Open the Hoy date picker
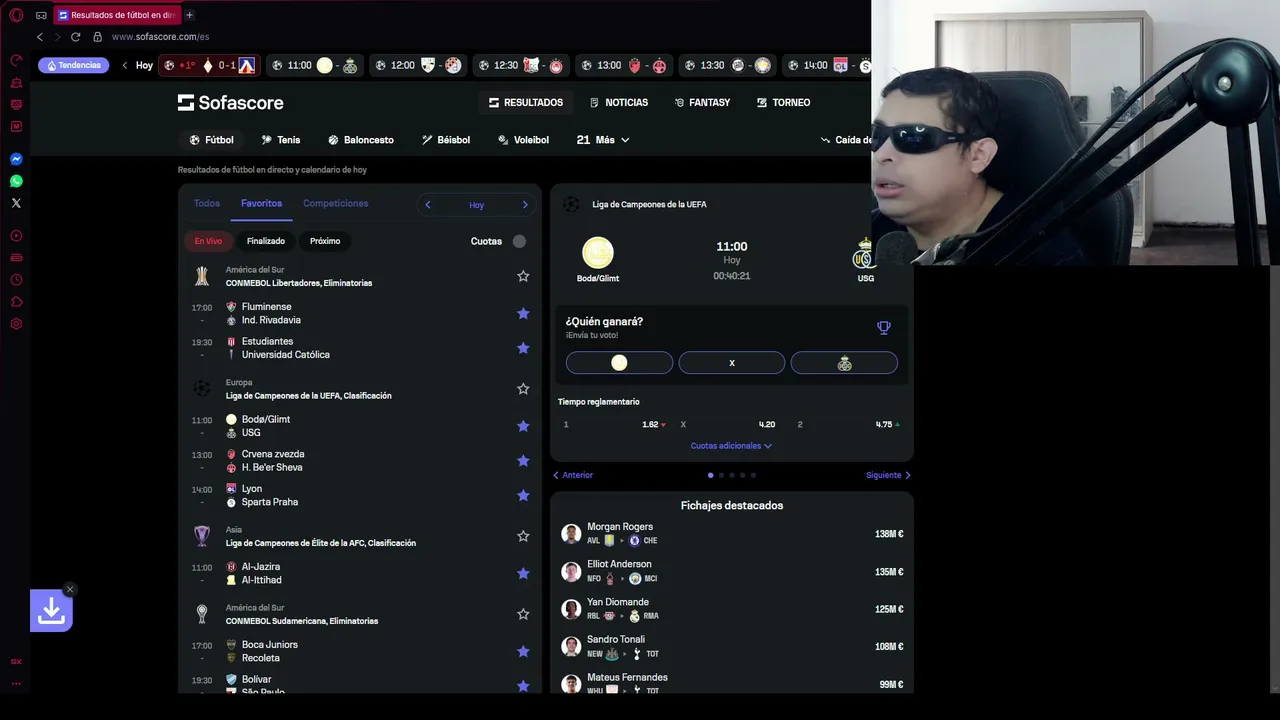 coord(476,205)
